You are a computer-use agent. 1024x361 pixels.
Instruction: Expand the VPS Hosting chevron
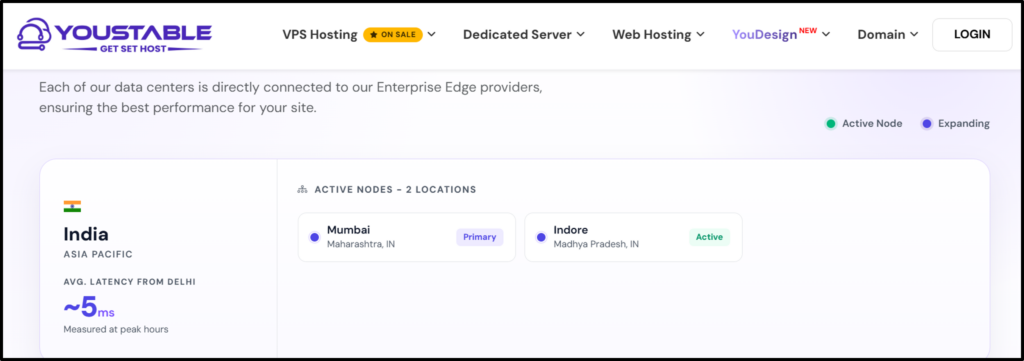(432, 35)
